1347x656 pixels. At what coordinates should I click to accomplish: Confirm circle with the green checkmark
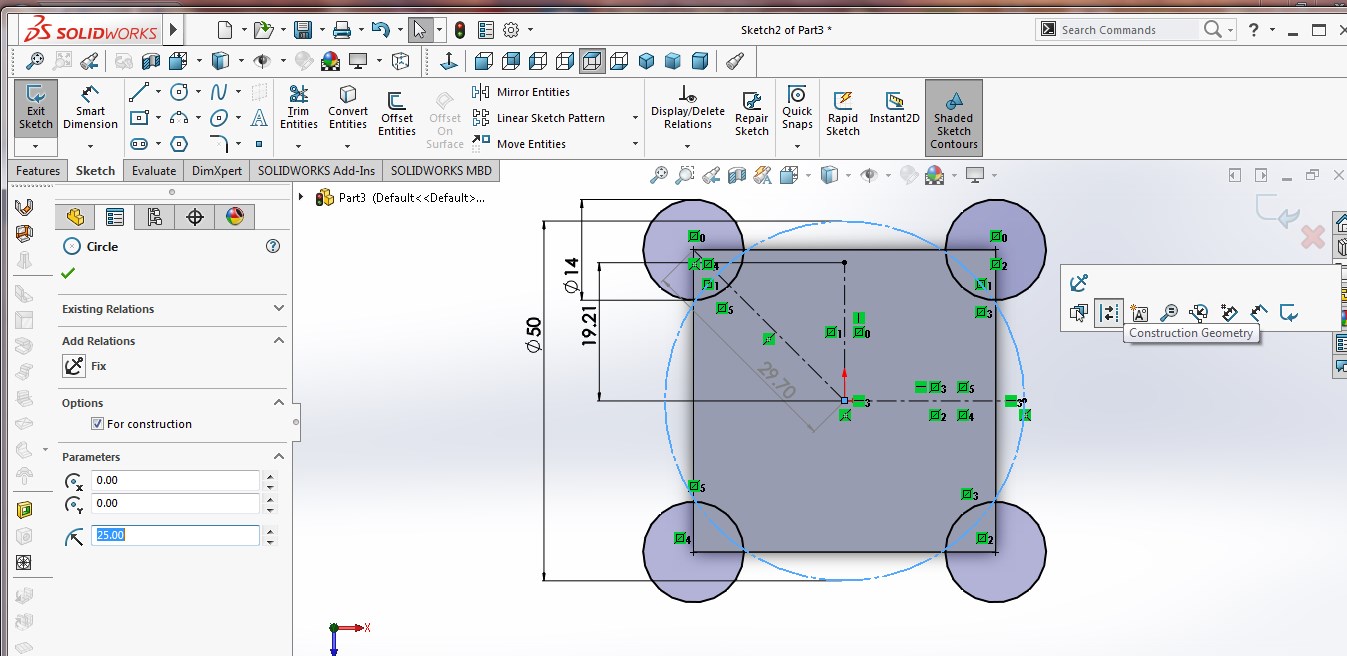68,273
